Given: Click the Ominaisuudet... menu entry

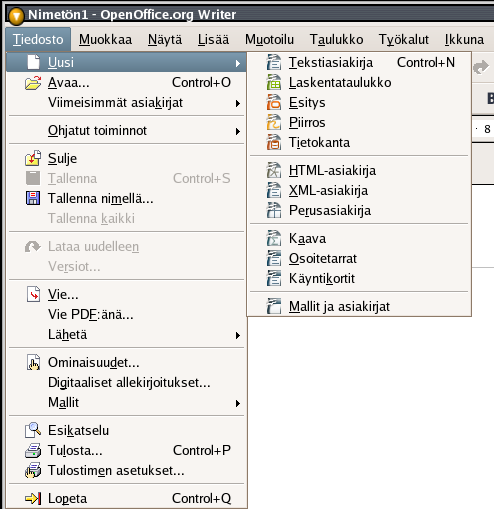Looking at the screenshot, I should pos(127,362).
